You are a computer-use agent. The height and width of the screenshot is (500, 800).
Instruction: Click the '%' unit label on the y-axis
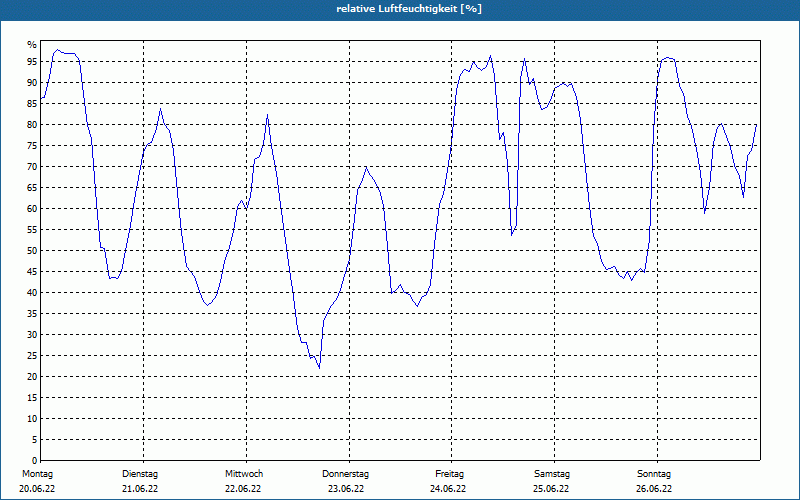[x=32, y=45]
